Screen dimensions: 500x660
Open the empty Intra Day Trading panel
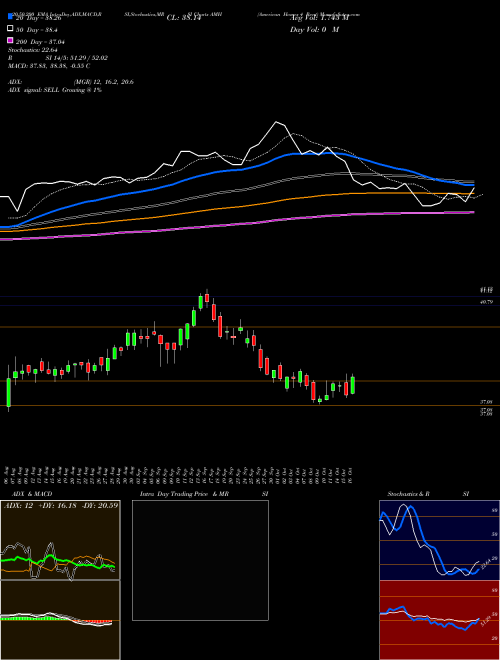click(x=200, y=560)
